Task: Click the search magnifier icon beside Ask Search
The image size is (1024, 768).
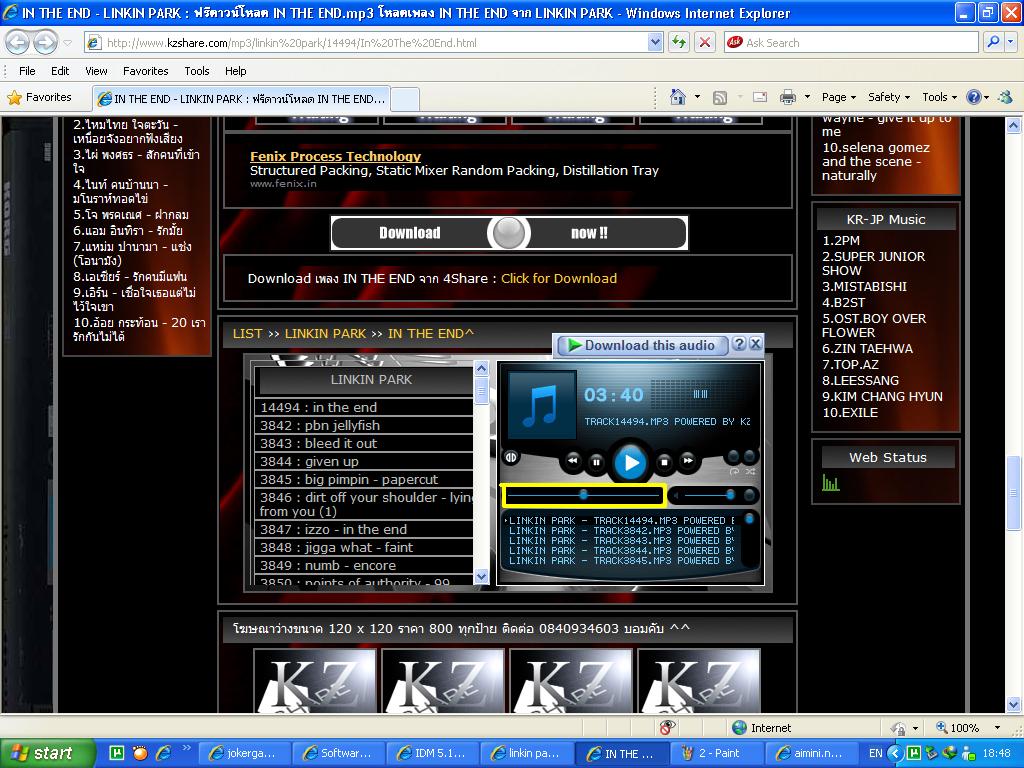Action: pos(993,42)
